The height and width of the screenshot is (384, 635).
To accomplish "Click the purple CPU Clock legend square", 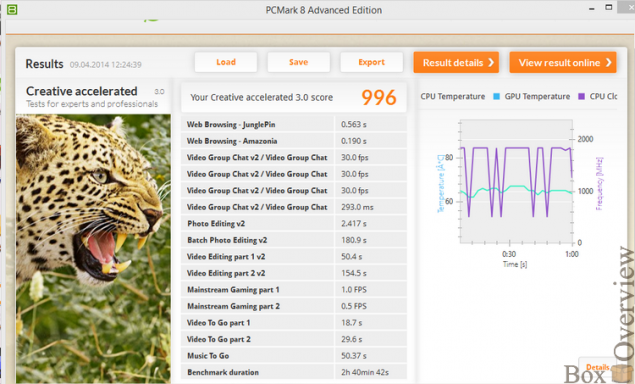I will point(582,96).
